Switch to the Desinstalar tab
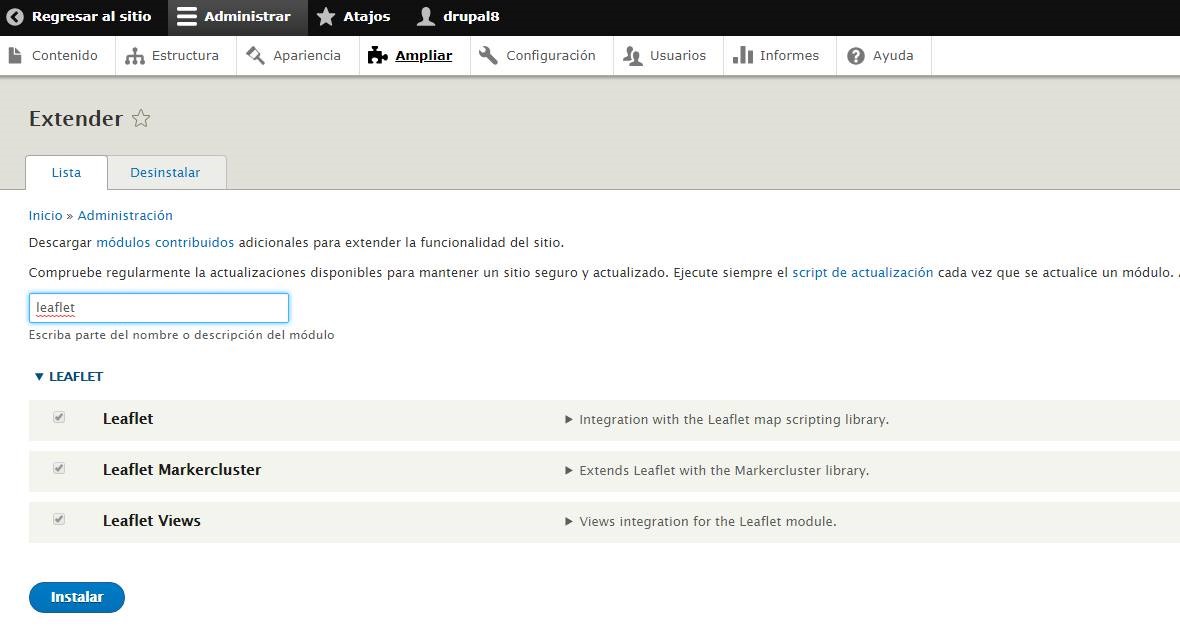The width and height of the screenshot is (1180, 635). (166, 172)
